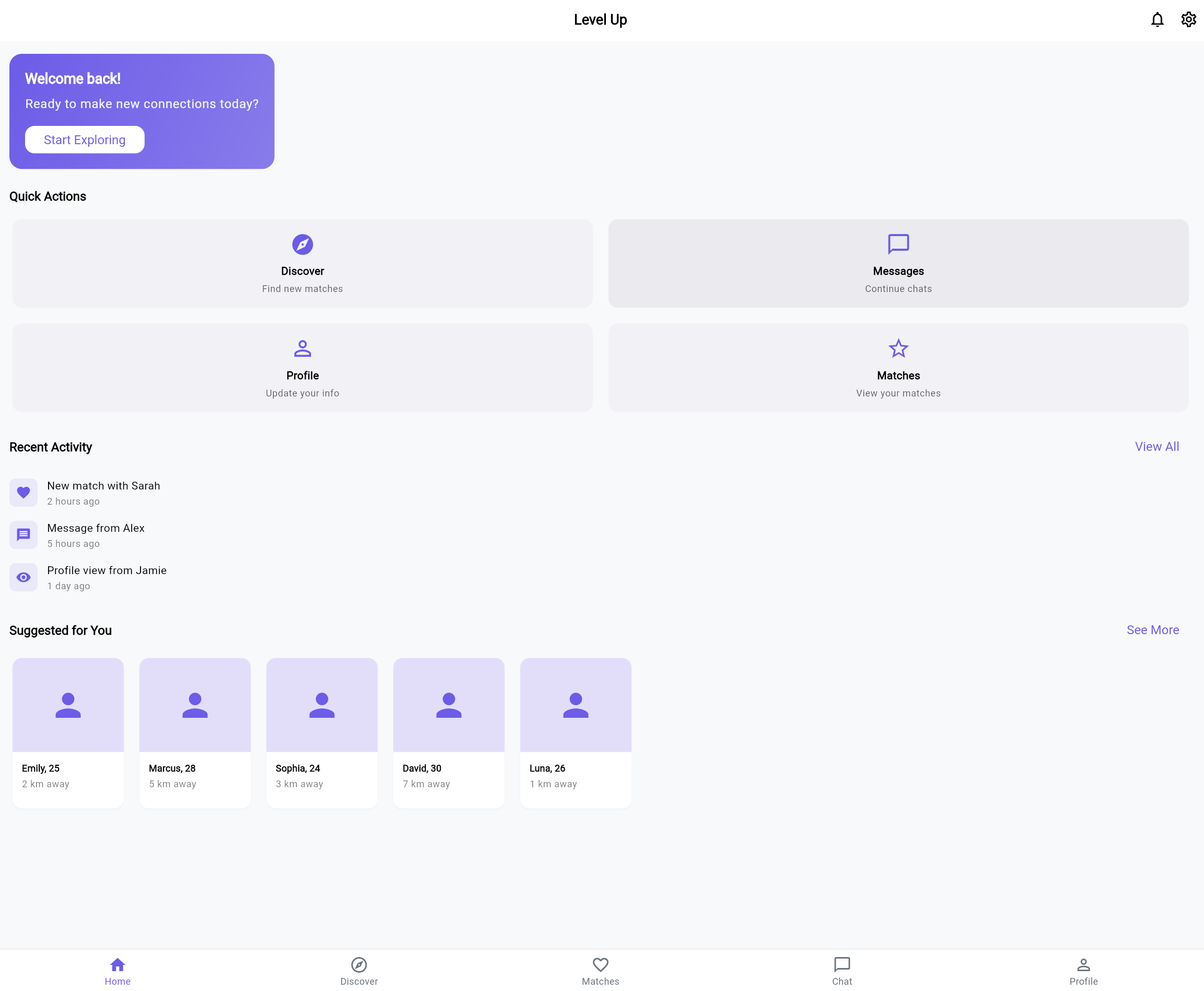Switch to the Profile tab label

point(1083,981)
